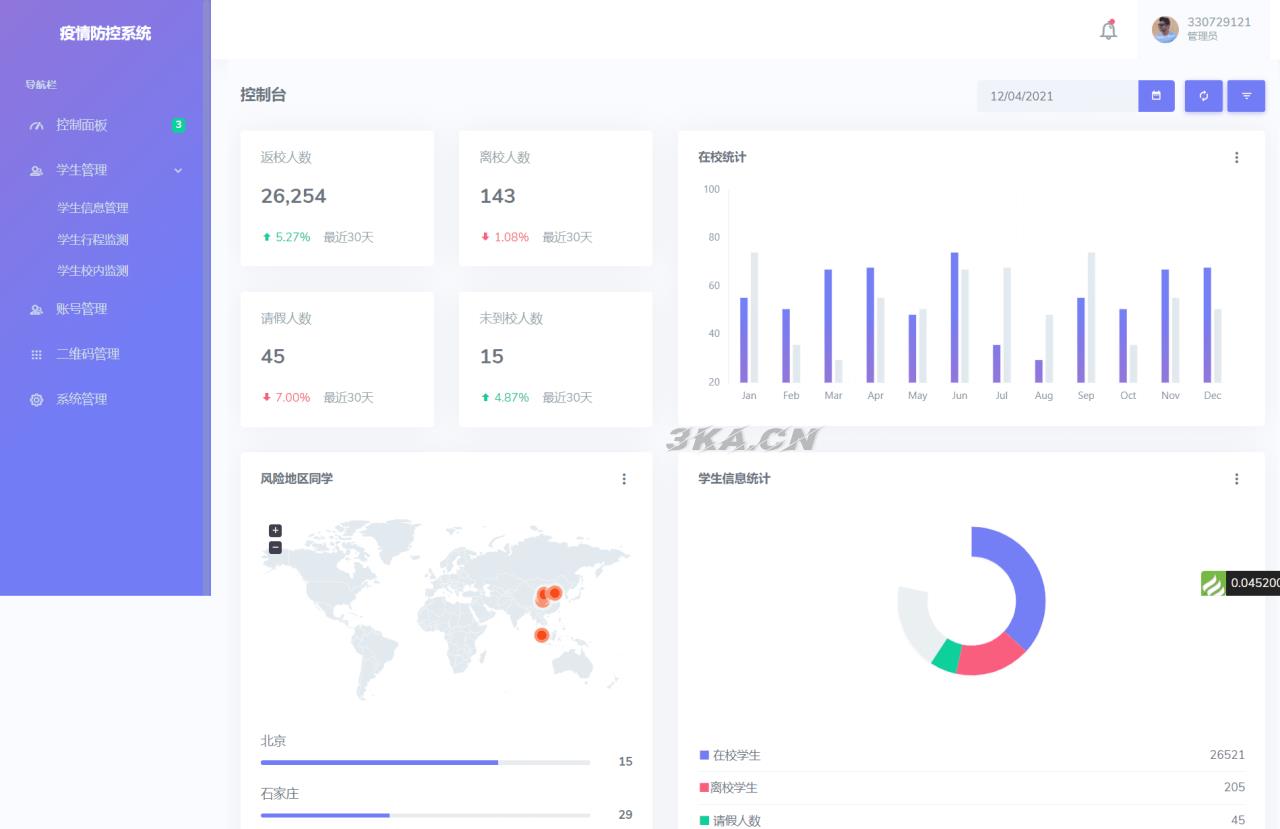Navigate to 学生行程监测 in the sidebar
The image size is (1280, 829).
92,240
